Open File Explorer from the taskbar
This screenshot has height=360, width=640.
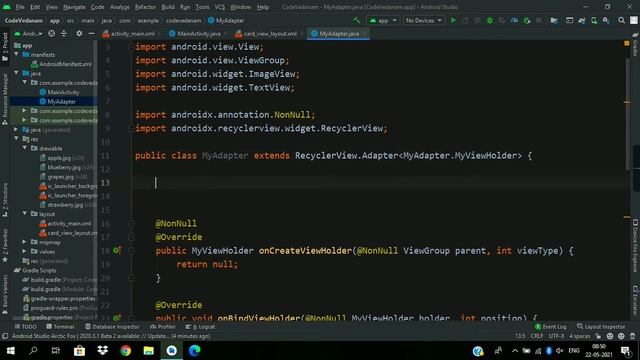pyautogui.click(x=149, y=351)
